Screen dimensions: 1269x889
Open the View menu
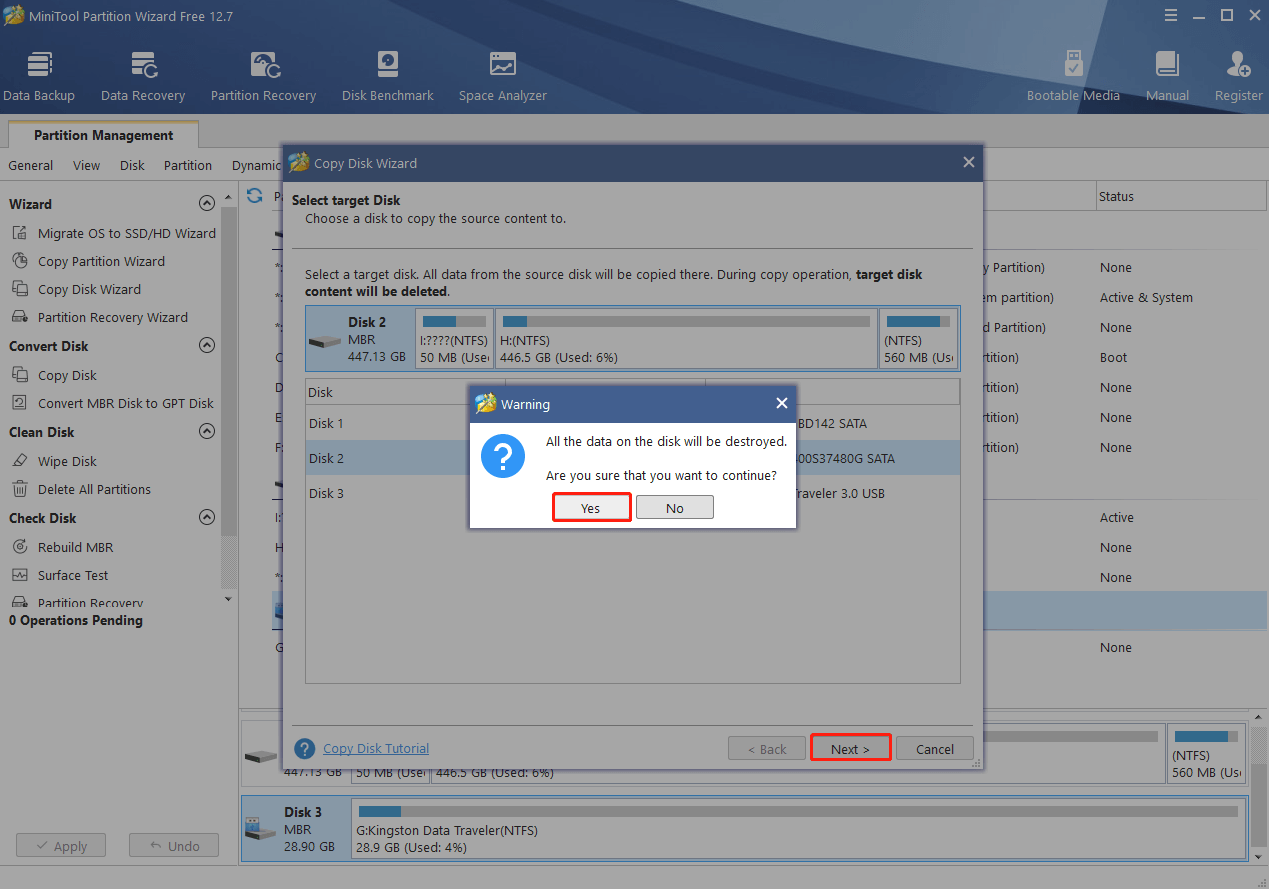86,165
